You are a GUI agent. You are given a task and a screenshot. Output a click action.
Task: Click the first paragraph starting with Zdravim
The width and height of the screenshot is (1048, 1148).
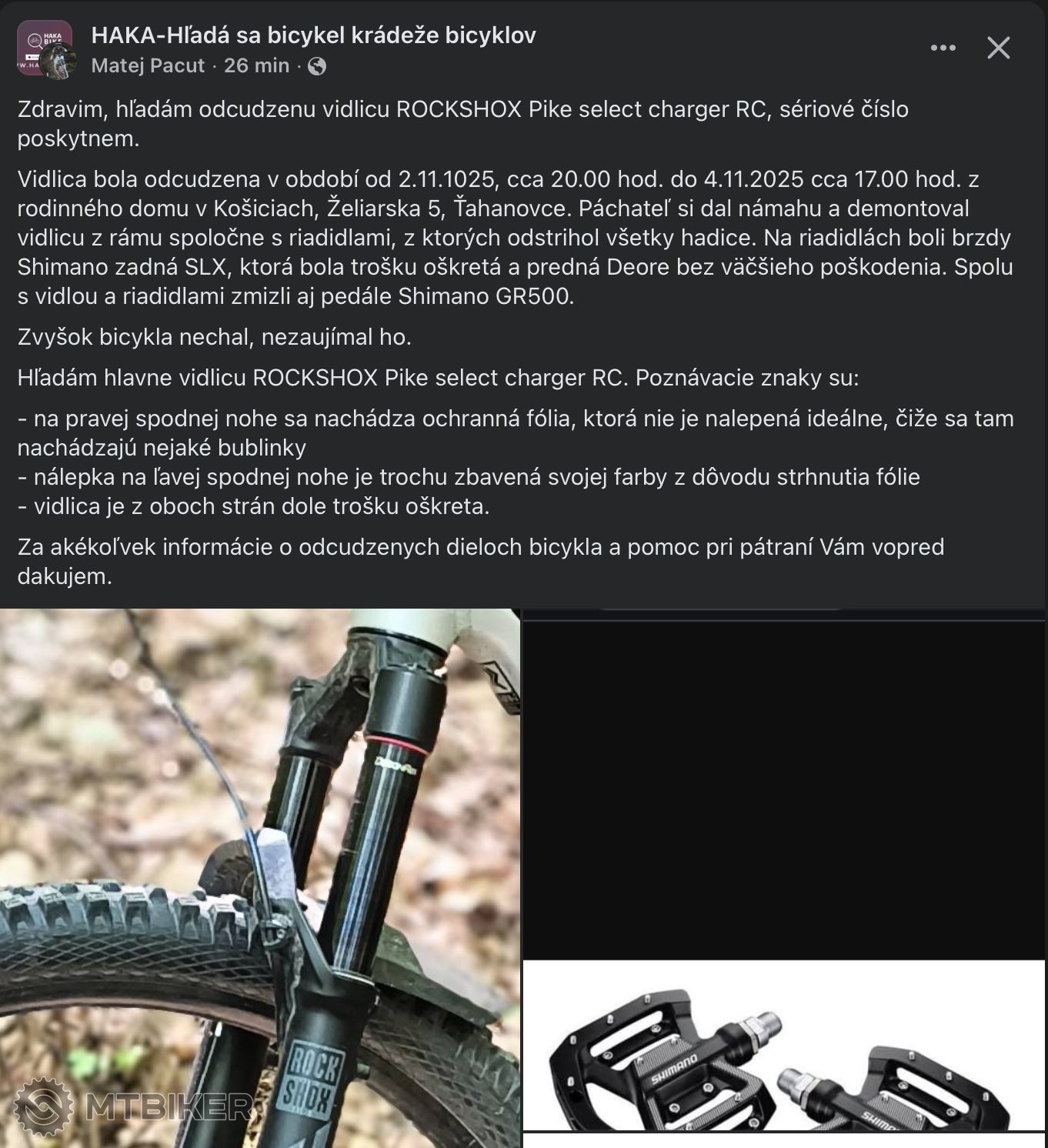(462, 124)
